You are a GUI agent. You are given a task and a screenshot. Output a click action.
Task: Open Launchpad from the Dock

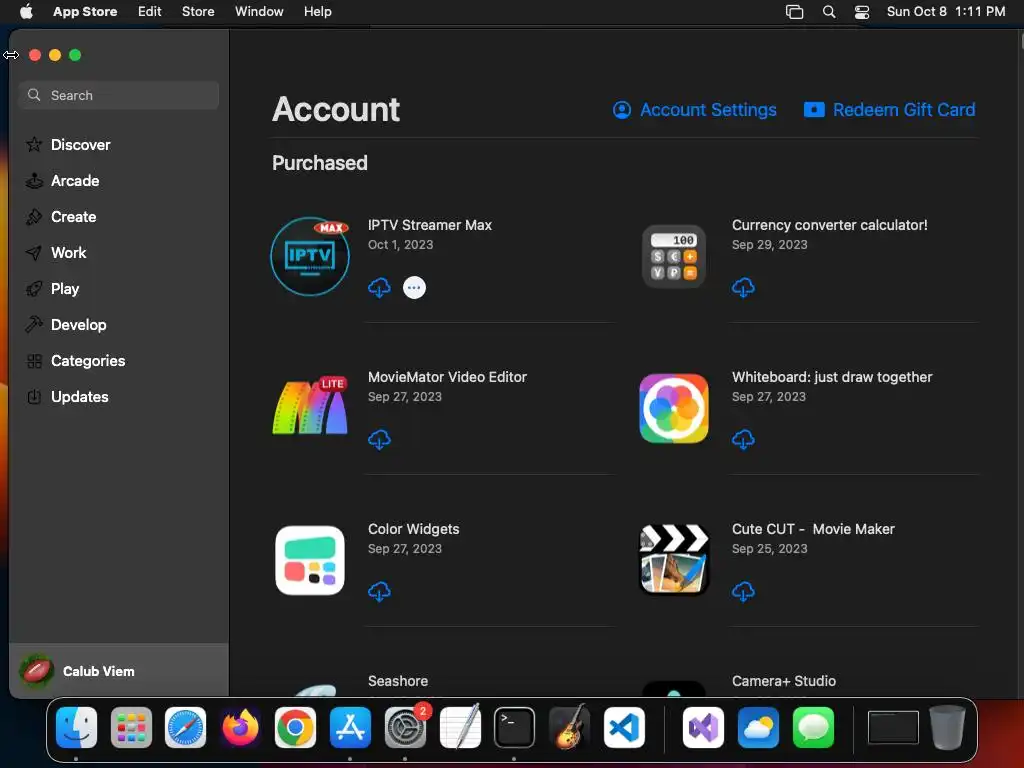pos(131,727)
